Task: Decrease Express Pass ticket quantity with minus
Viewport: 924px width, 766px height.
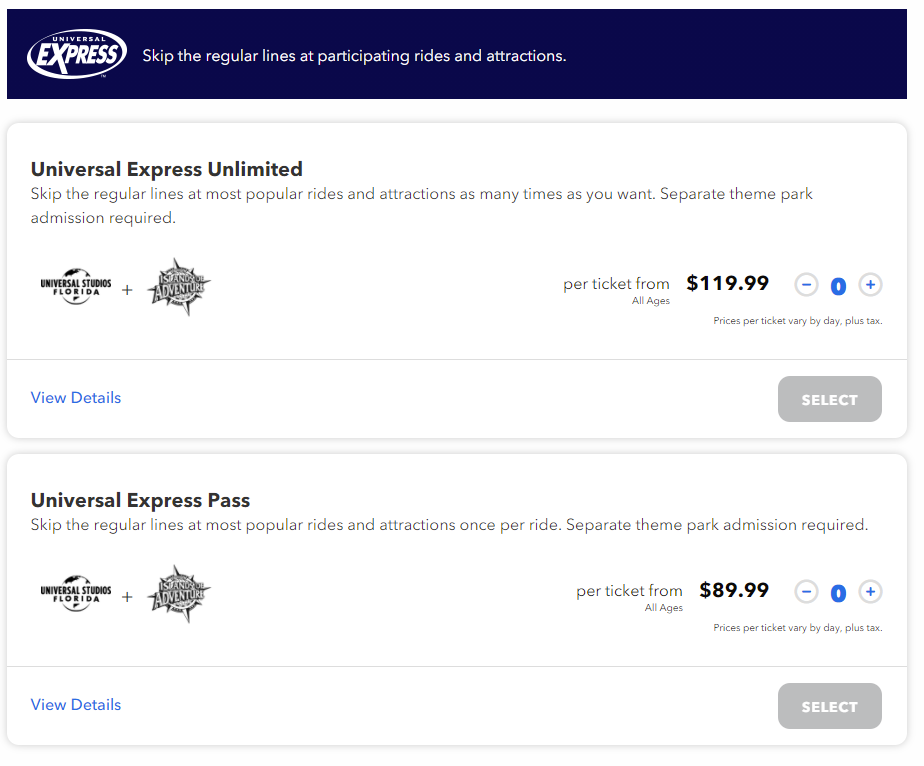Action: 806,592
